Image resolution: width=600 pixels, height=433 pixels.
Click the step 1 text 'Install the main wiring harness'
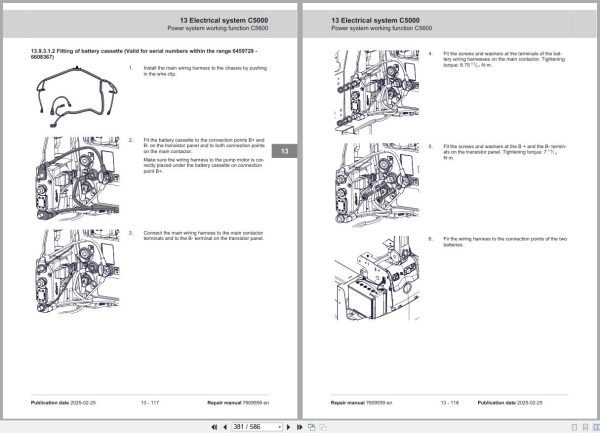pyautogui.click(x=205, y=71)
